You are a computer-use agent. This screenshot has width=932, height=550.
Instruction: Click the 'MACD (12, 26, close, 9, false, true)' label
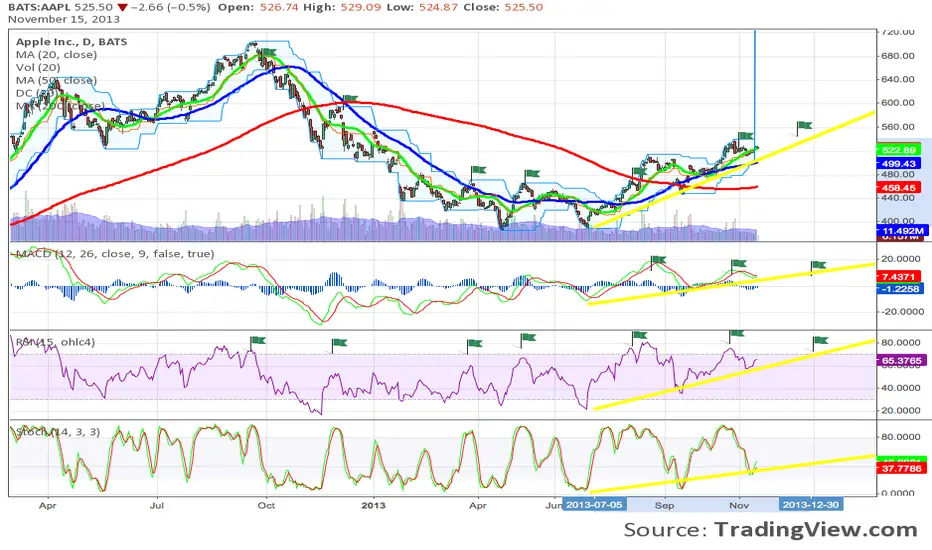click(x=115, y=254)
